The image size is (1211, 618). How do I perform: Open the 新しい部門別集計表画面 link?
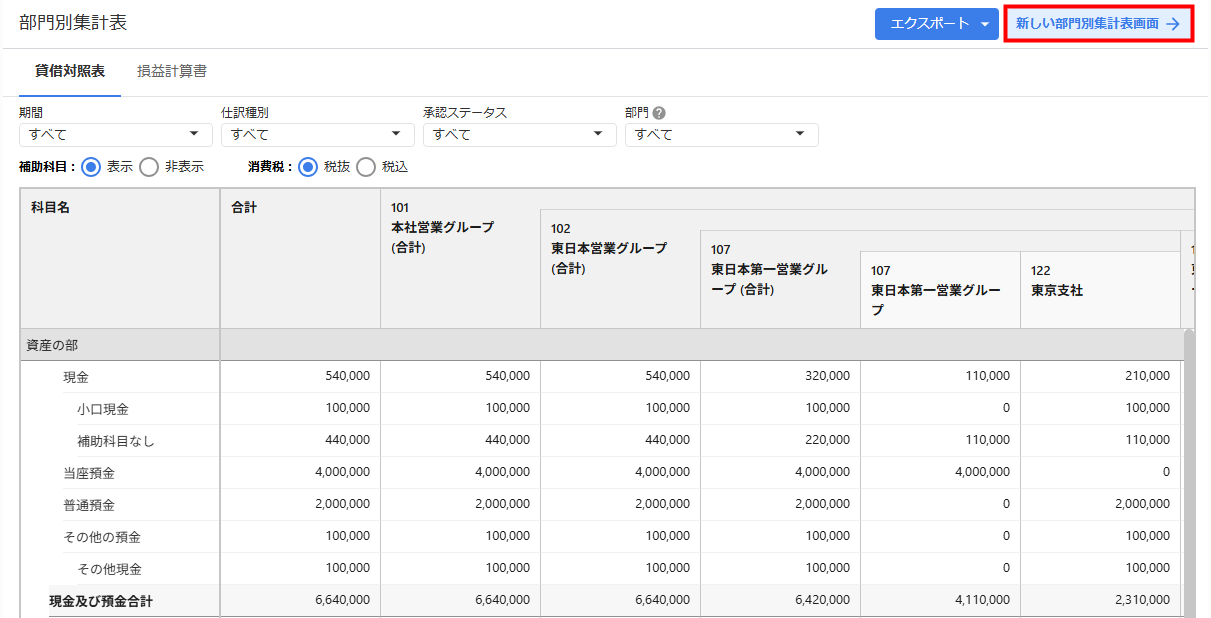[x=1098, y=24]
